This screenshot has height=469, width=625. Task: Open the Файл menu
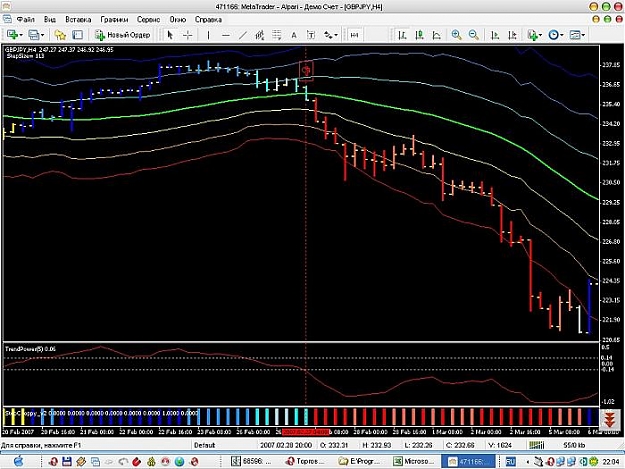(x=25, y=19)
